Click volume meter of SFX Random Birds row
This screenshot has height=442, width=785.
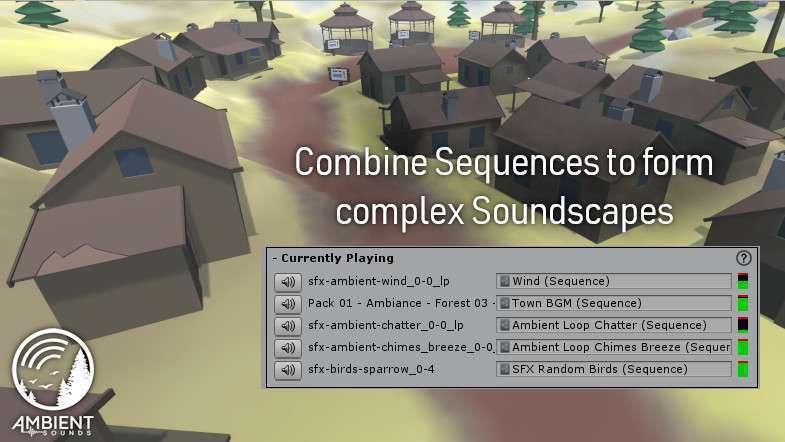pyautogui.click(x=743, y=369)
